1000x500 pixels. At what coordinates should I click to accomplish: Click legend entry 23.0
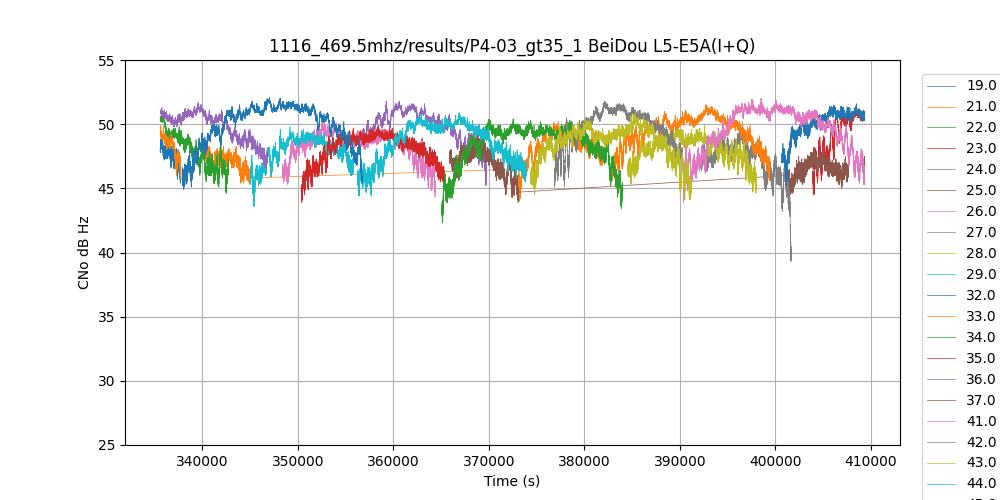(x=981, y=148)
